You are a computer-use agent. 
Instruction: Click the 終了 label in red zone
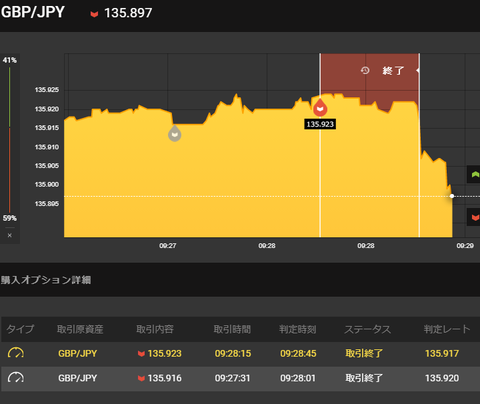click(x=393, y=71)
